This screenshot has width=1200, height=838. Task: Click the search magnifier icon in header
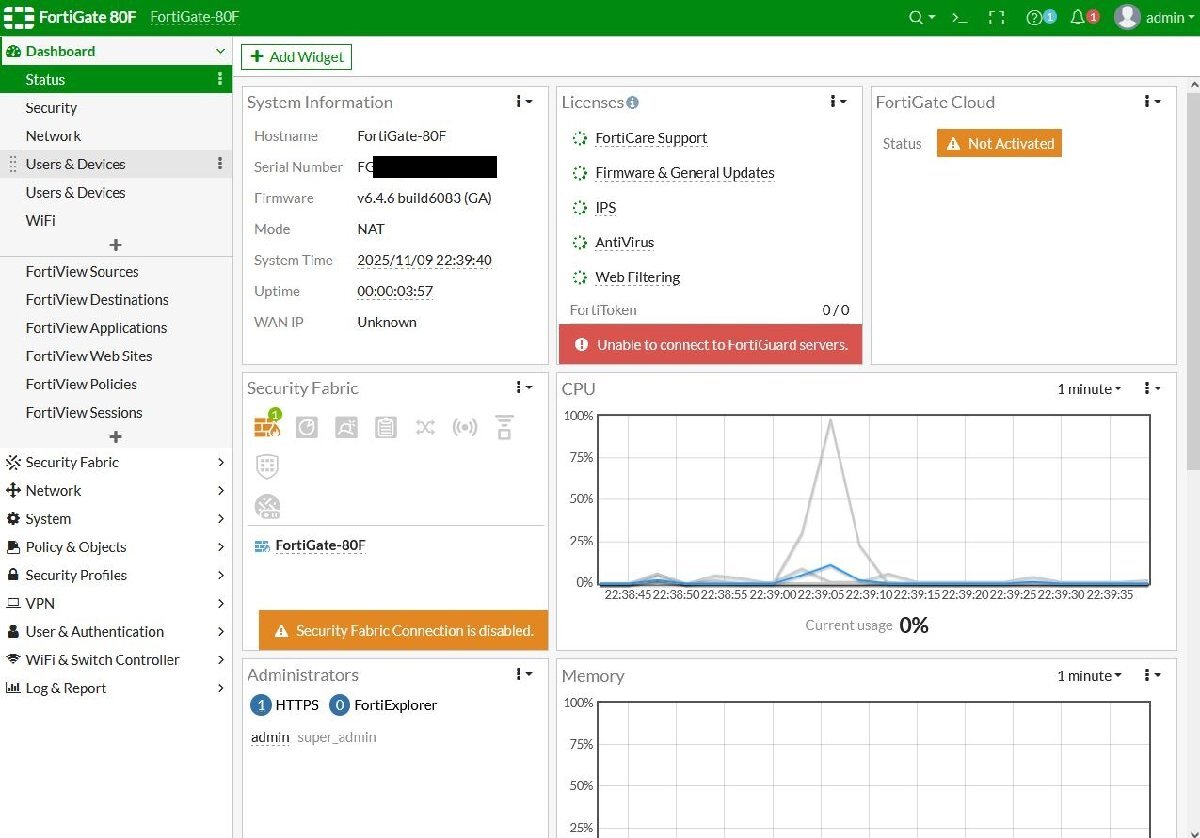click(915, 18)
